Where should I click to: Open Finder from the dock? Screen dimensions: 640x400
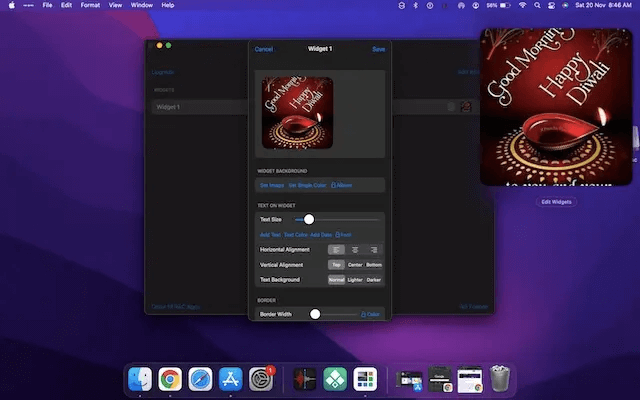(139, 379)
